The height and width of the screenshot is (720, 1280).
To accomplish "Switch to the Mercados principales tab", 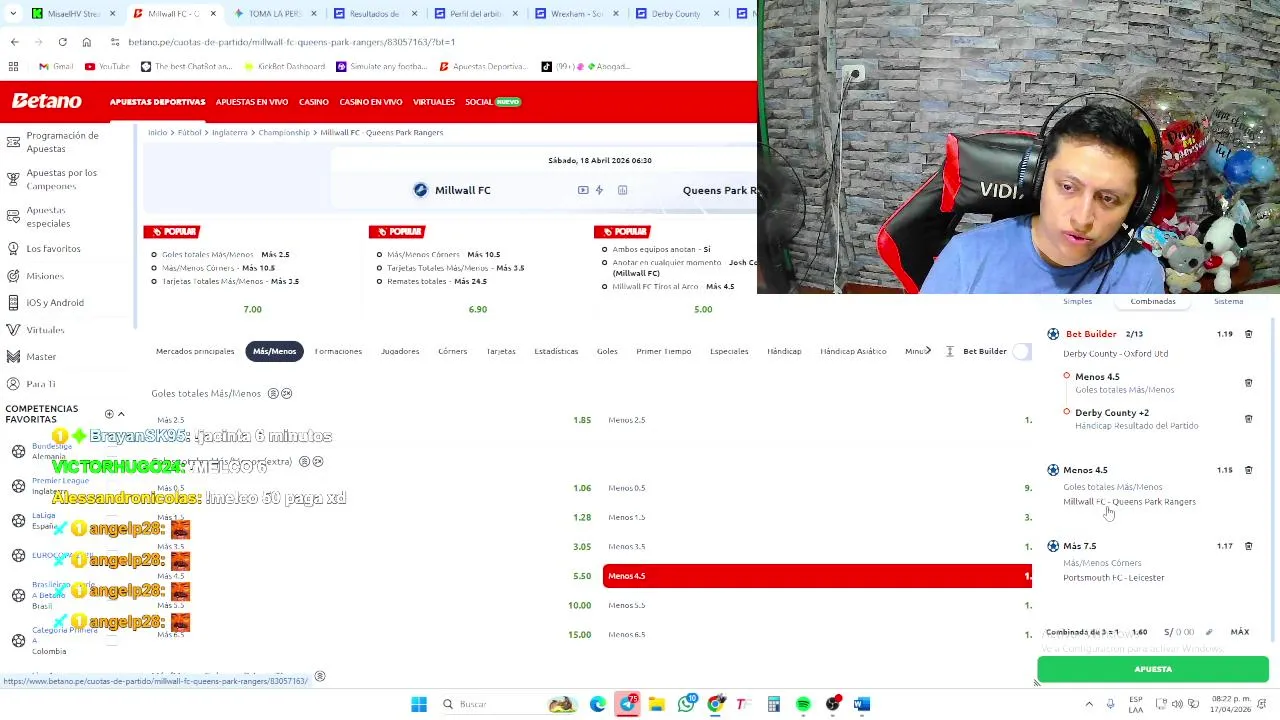I will click(x=195, y=351).
